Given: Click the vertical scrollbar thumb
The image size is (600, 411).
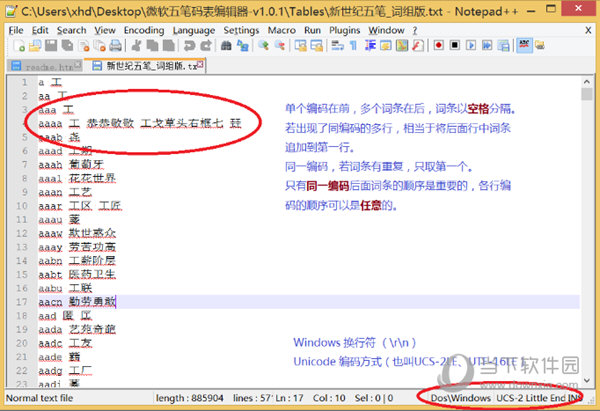Looking at the screenshot, I should click(586, 94).
